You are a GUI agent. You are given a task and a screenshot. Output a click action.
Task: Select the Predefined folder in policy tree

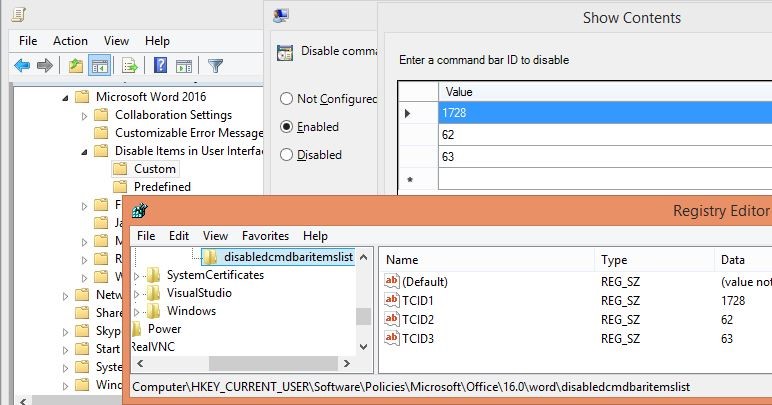162,187
